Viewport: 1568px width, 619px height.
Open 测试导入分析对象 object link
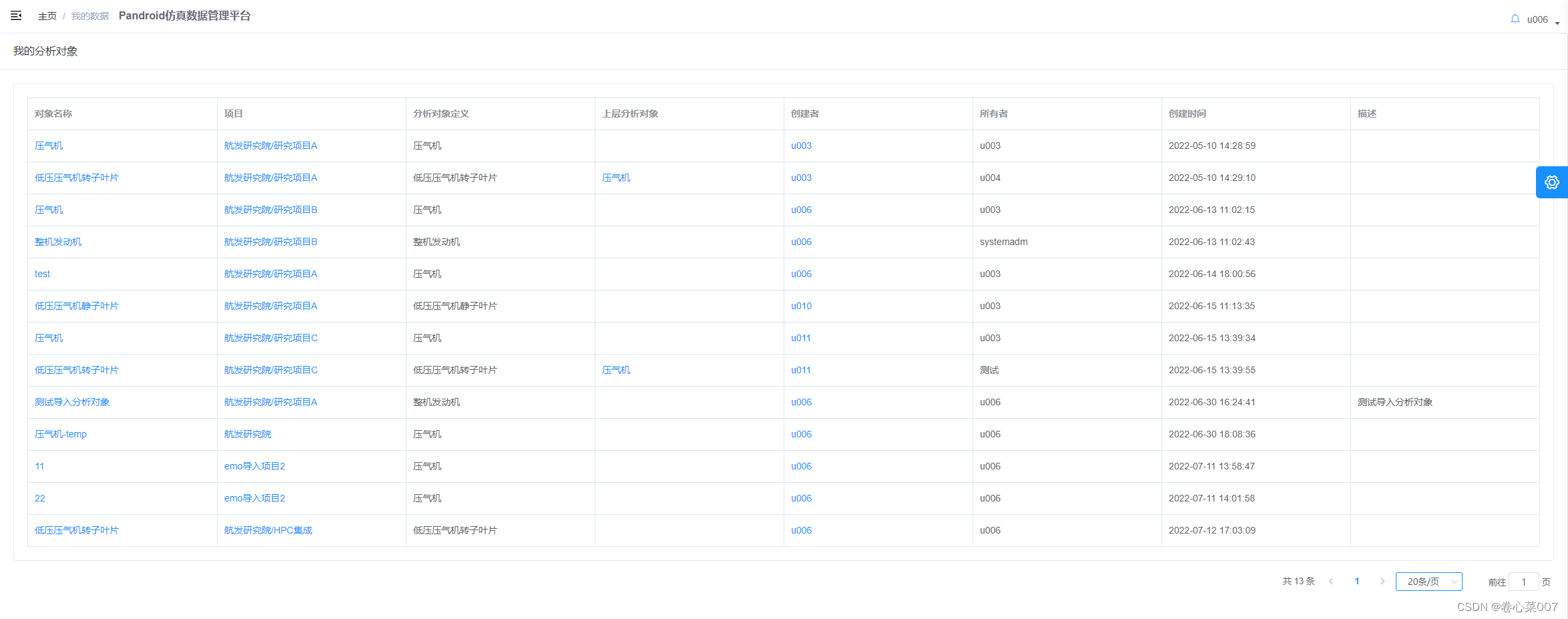click(x=72, y=402)
